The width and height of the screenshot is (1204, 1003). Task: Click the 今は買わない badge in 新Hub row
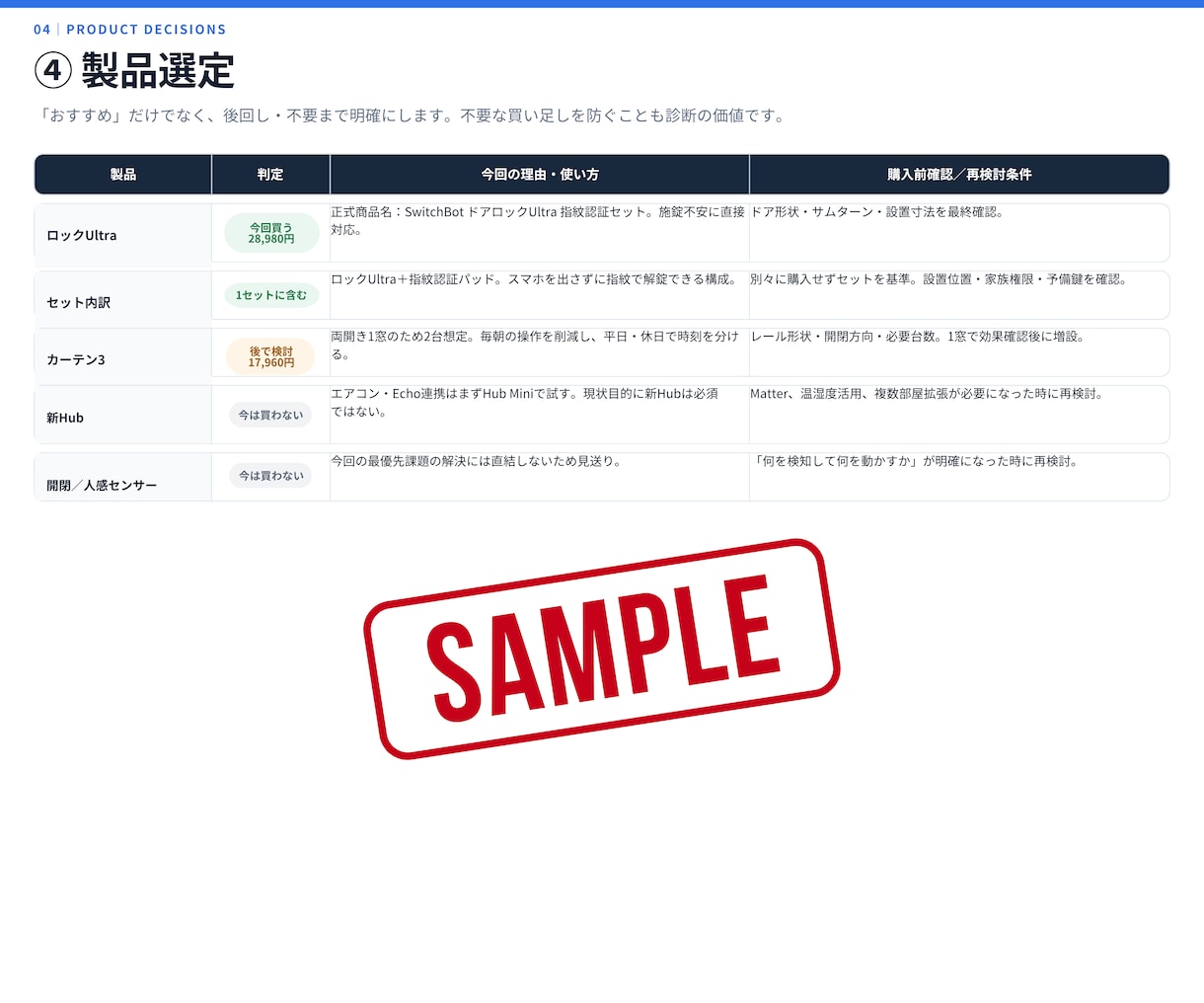270,415
